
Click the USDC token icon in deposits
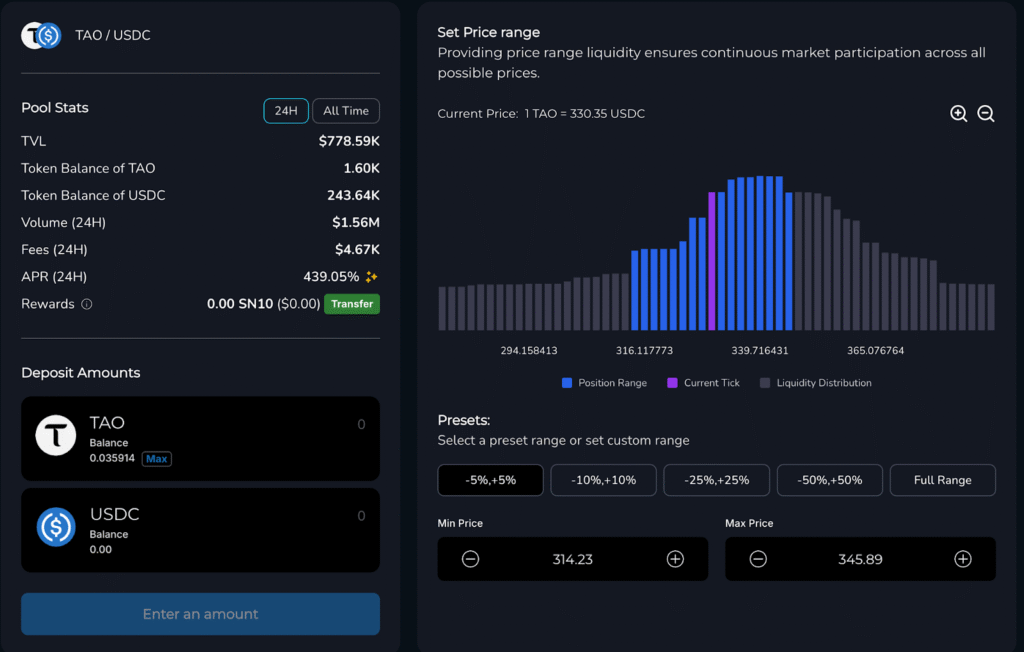pyautogui.click(x=56, y=527)
